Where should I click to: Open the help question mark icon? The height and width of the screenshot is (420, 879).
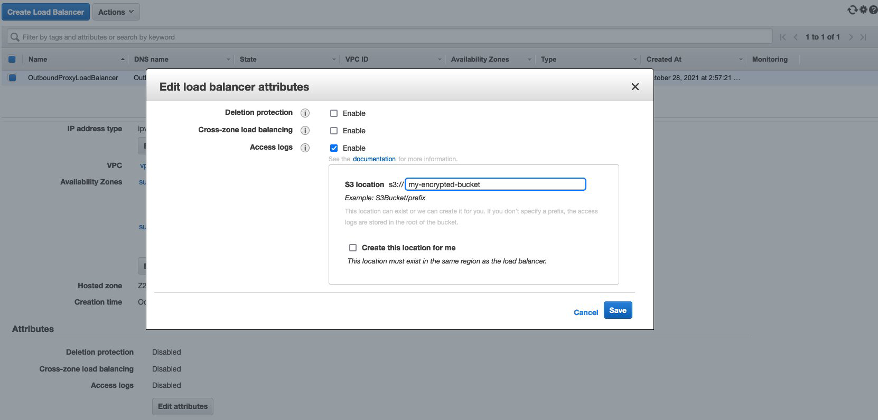(x=873, y=10)
